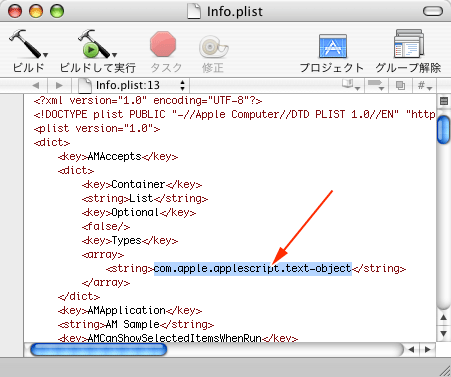
Task: Click the vertical scrollbar up arrow
Action: tap(444, 317)
